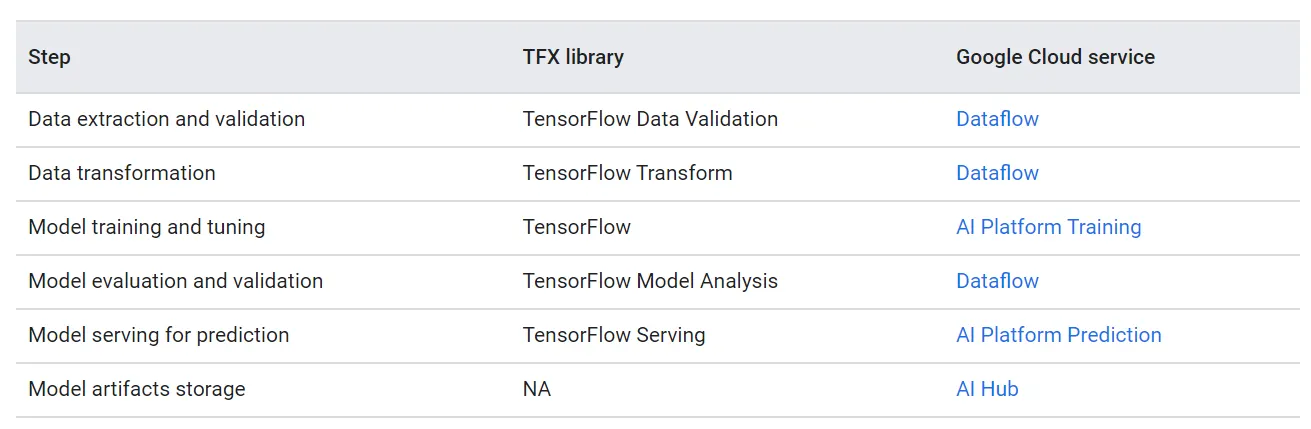Click the Google Cloud service column header
Screen dimensions: 1311x429
(x=1055, y=57)
